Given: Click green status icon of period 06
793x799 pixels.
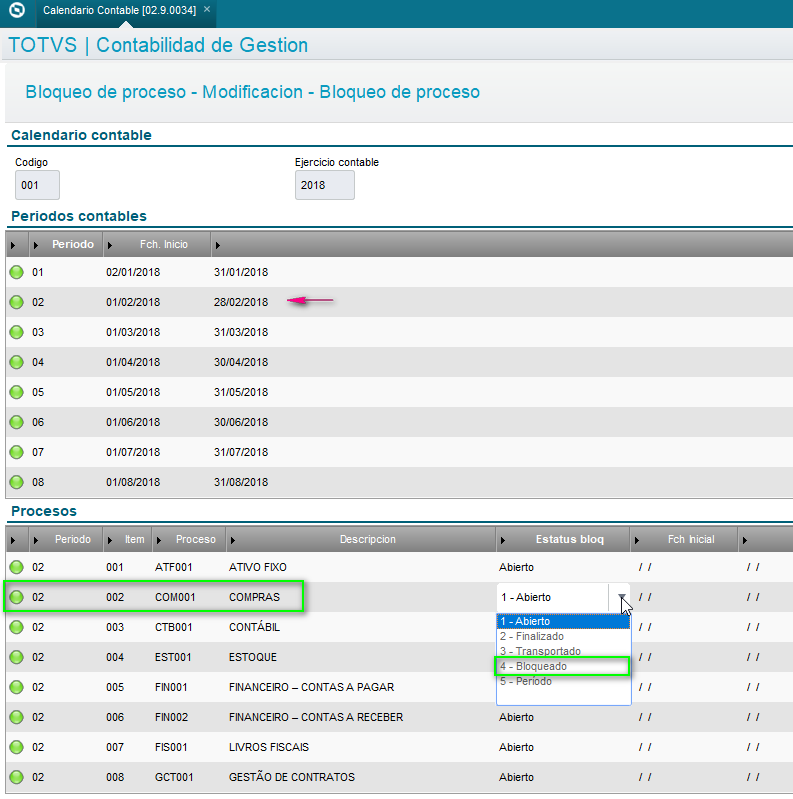Looking at the screenshot, I should (17, 422).
